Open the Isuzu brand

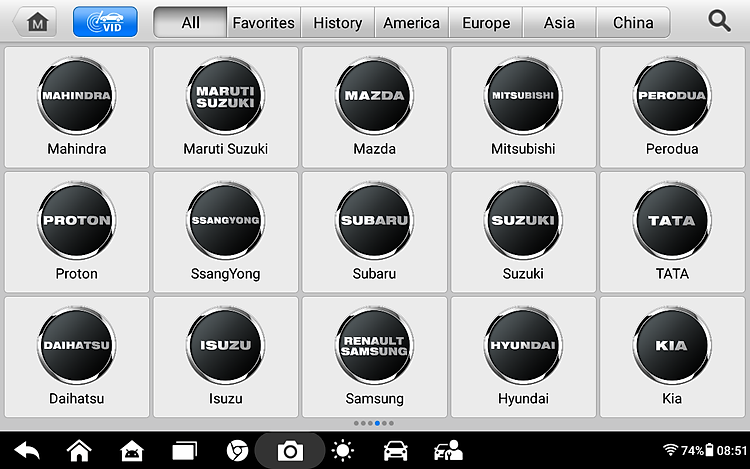(225, 357)
